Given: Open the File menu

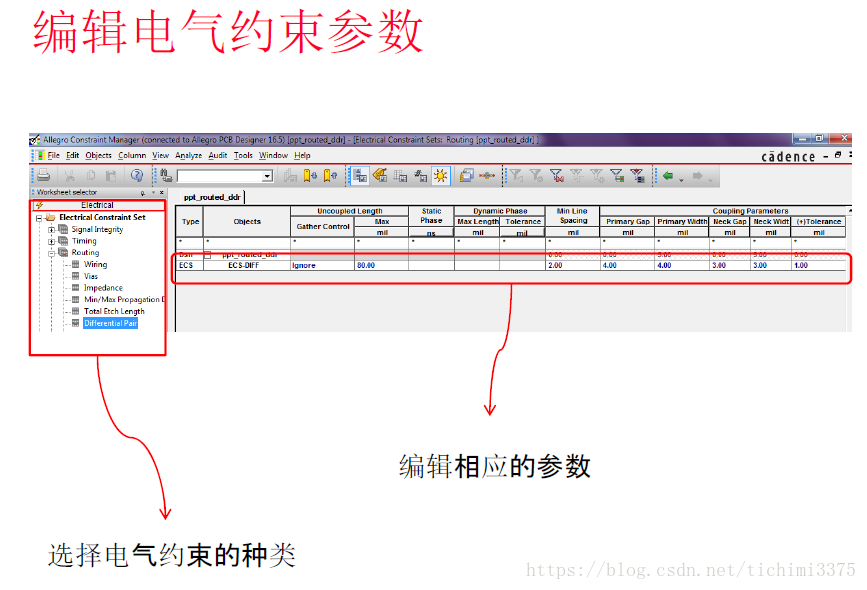Looking at the screenshot, I should pyautogui.click(x=54, y=155).
